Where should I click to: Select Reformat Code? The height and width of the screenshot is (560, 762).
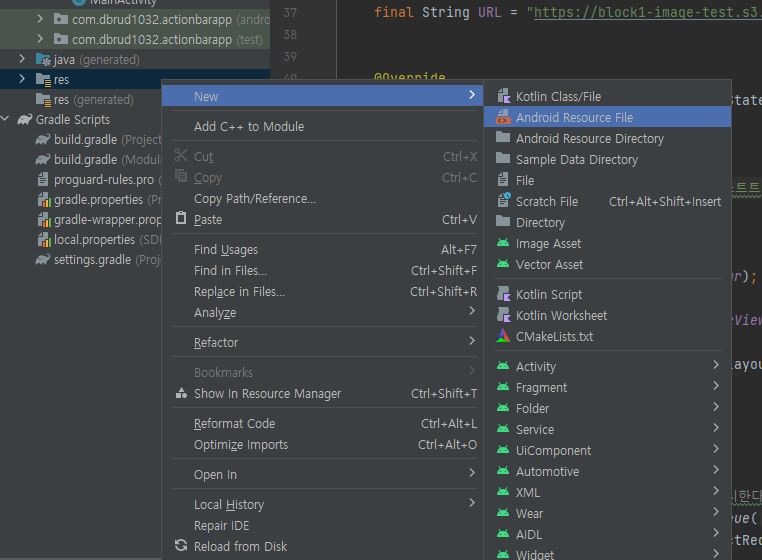click(x=322, y=423)
